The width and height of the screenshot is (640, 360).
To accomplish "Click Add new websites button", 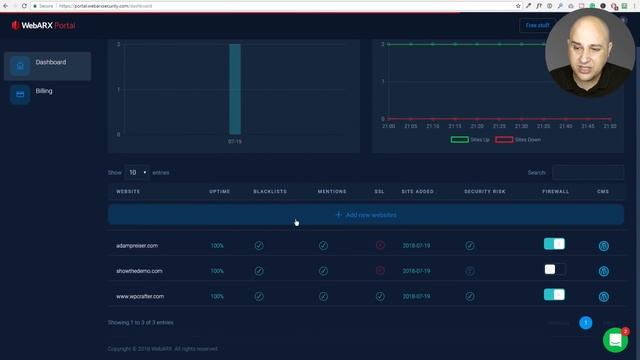I will pos(366,215).
